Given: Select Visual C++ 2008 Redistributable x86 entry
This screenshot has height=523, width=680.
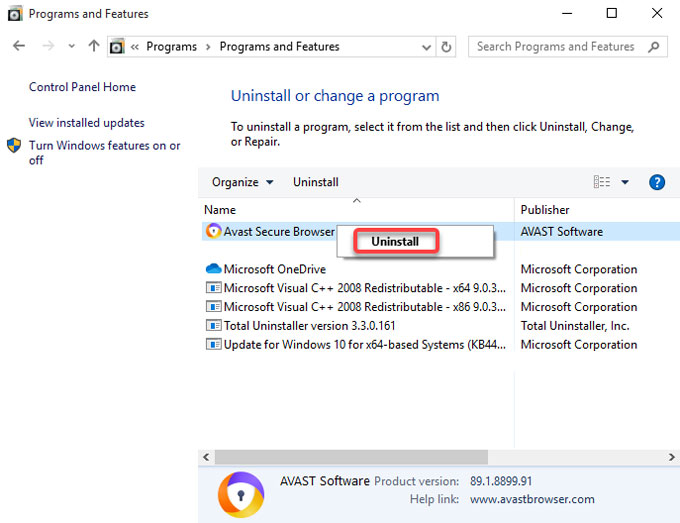Looking at the screenshot, I should coord(365,307).
